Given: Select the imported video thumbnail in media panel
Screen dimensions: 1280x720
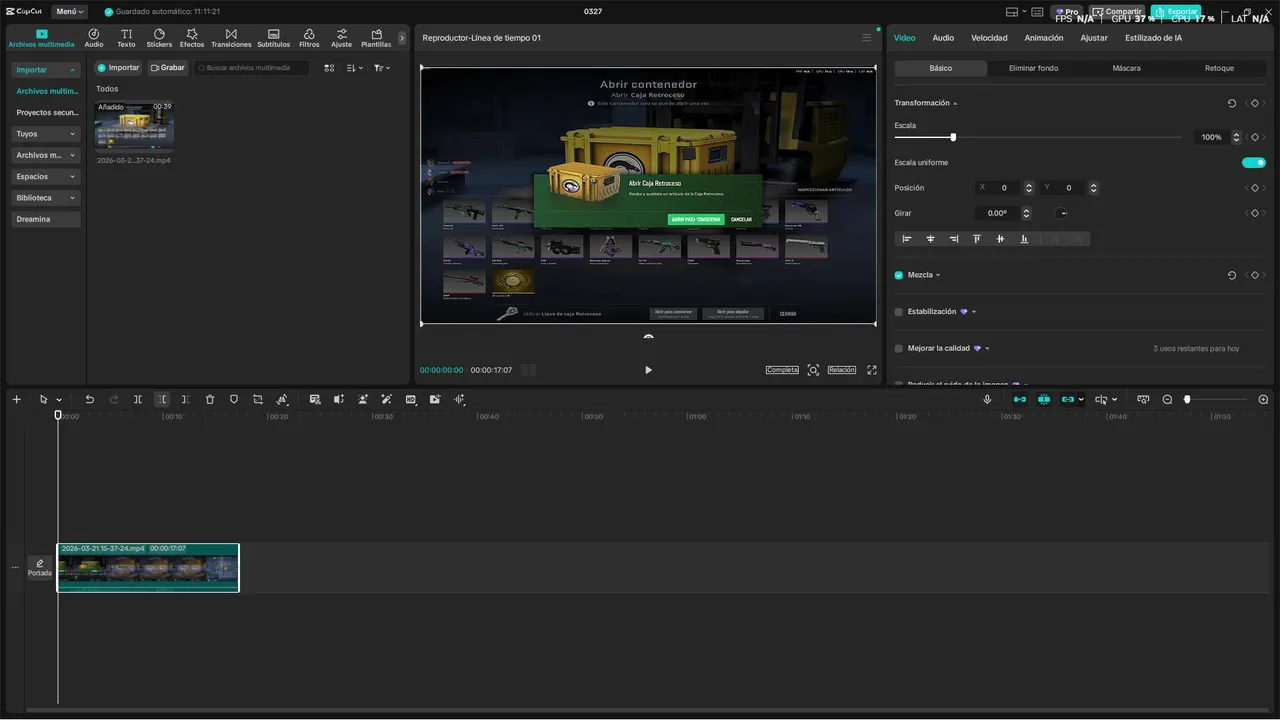Looking at the screenshot, I should (134, 126).
